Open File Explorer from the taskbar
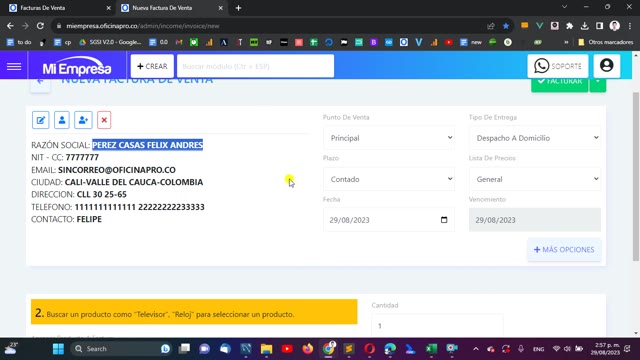This screenshot has height=360, width=640. (x=266, y=349)
